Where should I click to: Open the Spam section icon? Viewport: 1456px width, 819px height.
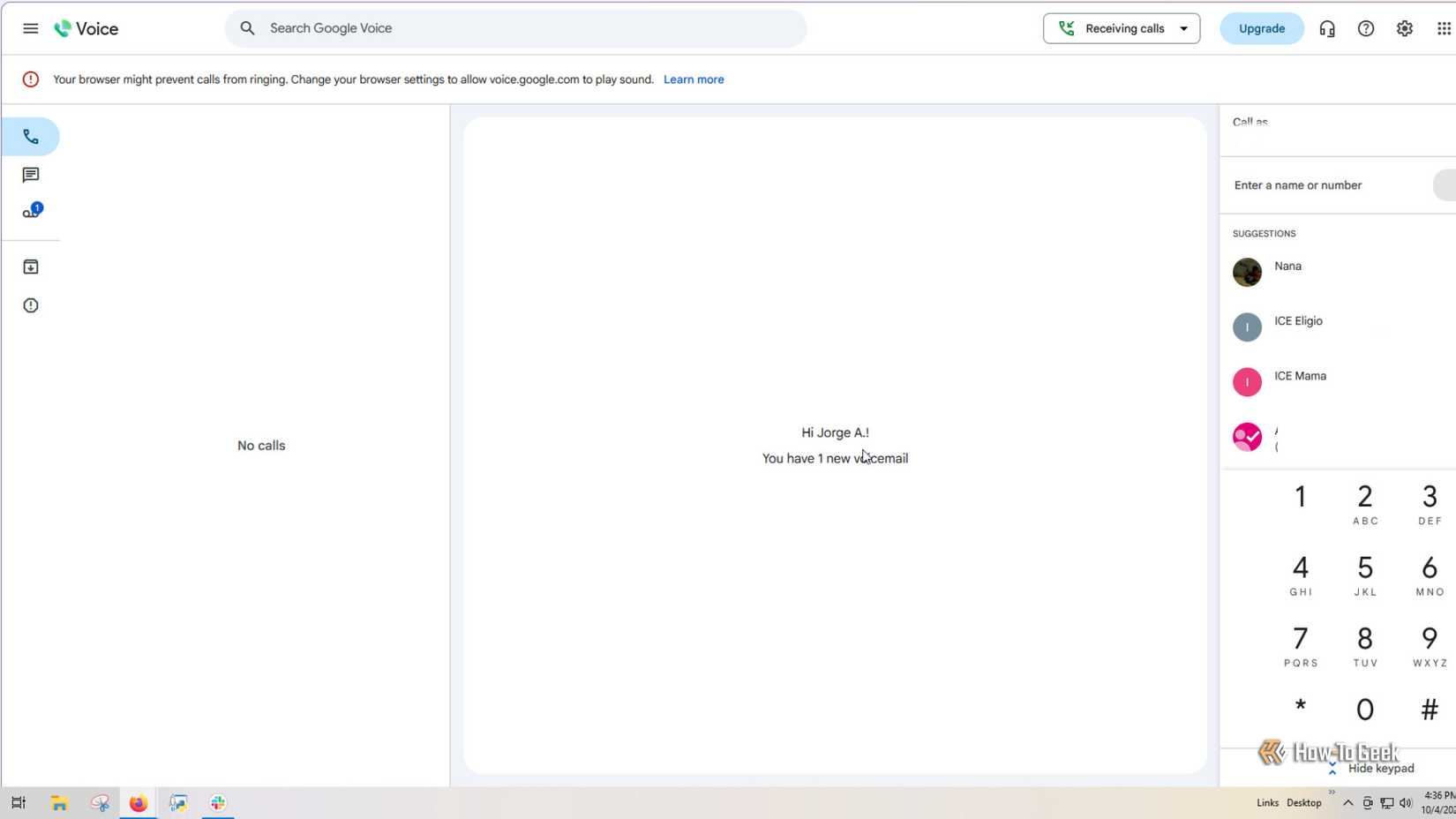tap(31, 305)
